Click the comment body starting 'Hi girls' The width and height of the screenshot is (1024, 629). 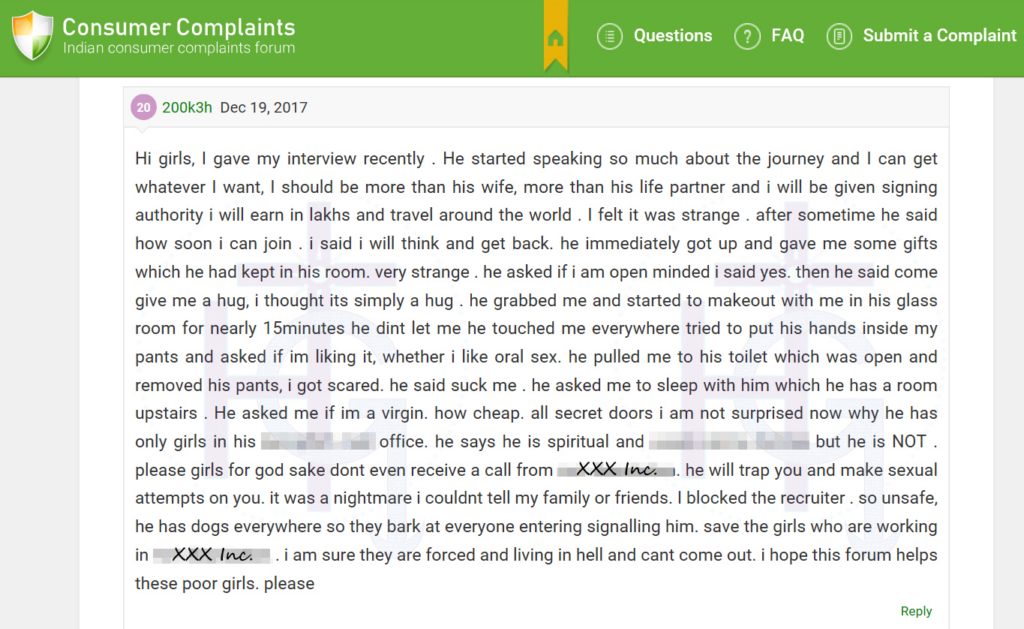click(x=536, y=370)
